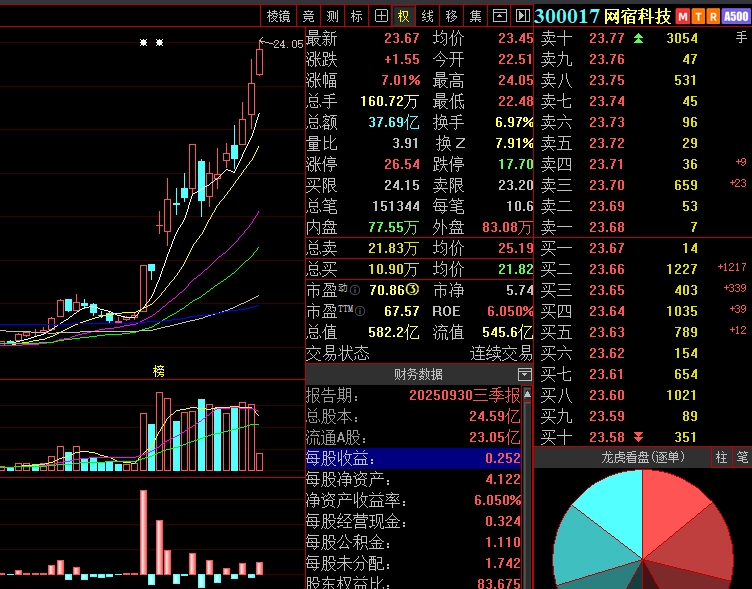Select the 卖一 23.68 order row
Image resolution: width=752 pixels, height=589 pixels.
(x=643, y=227)
